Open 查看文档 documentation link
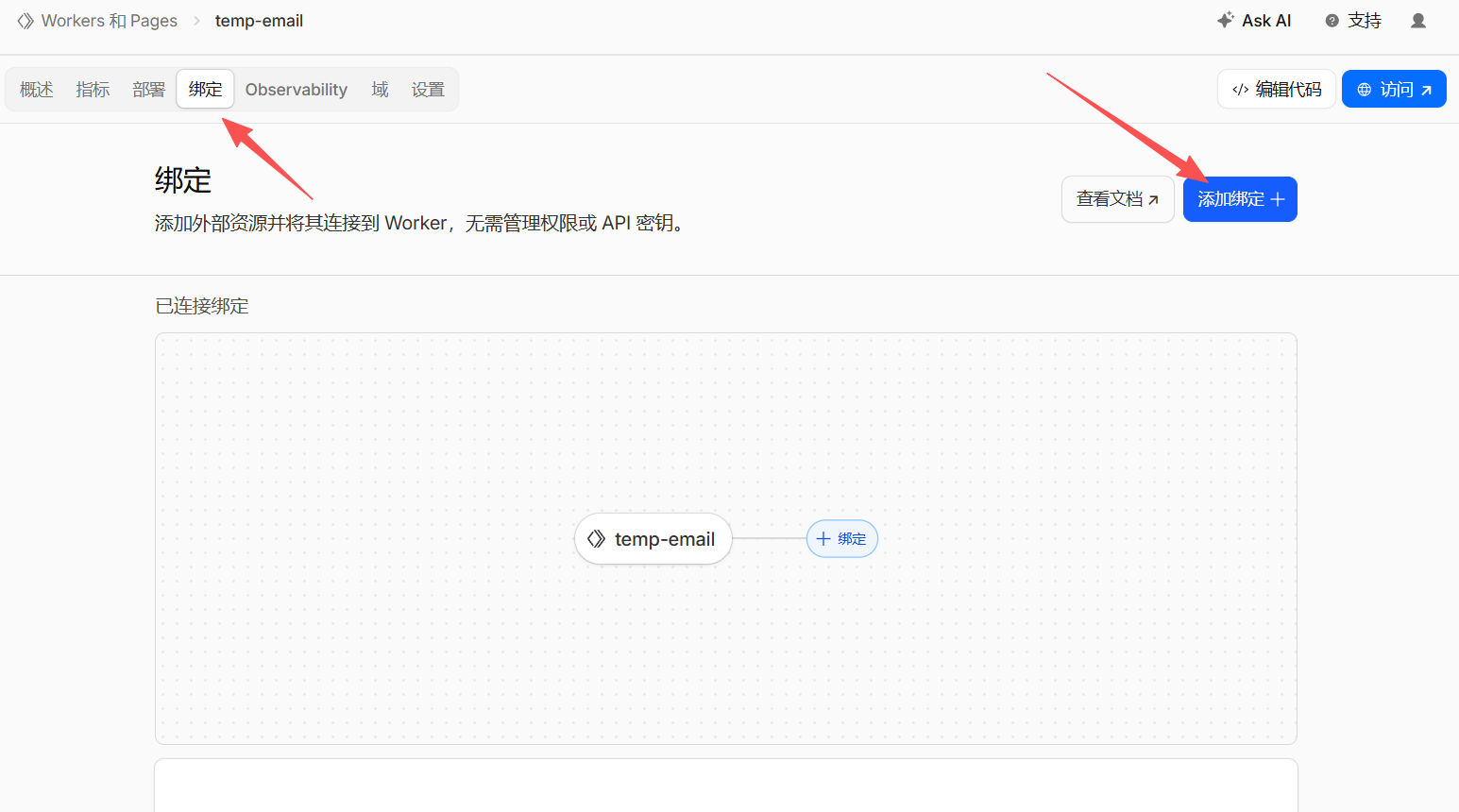Image resolution: width=1459 pixels, height=812 pixels. tap(1118, 199)
